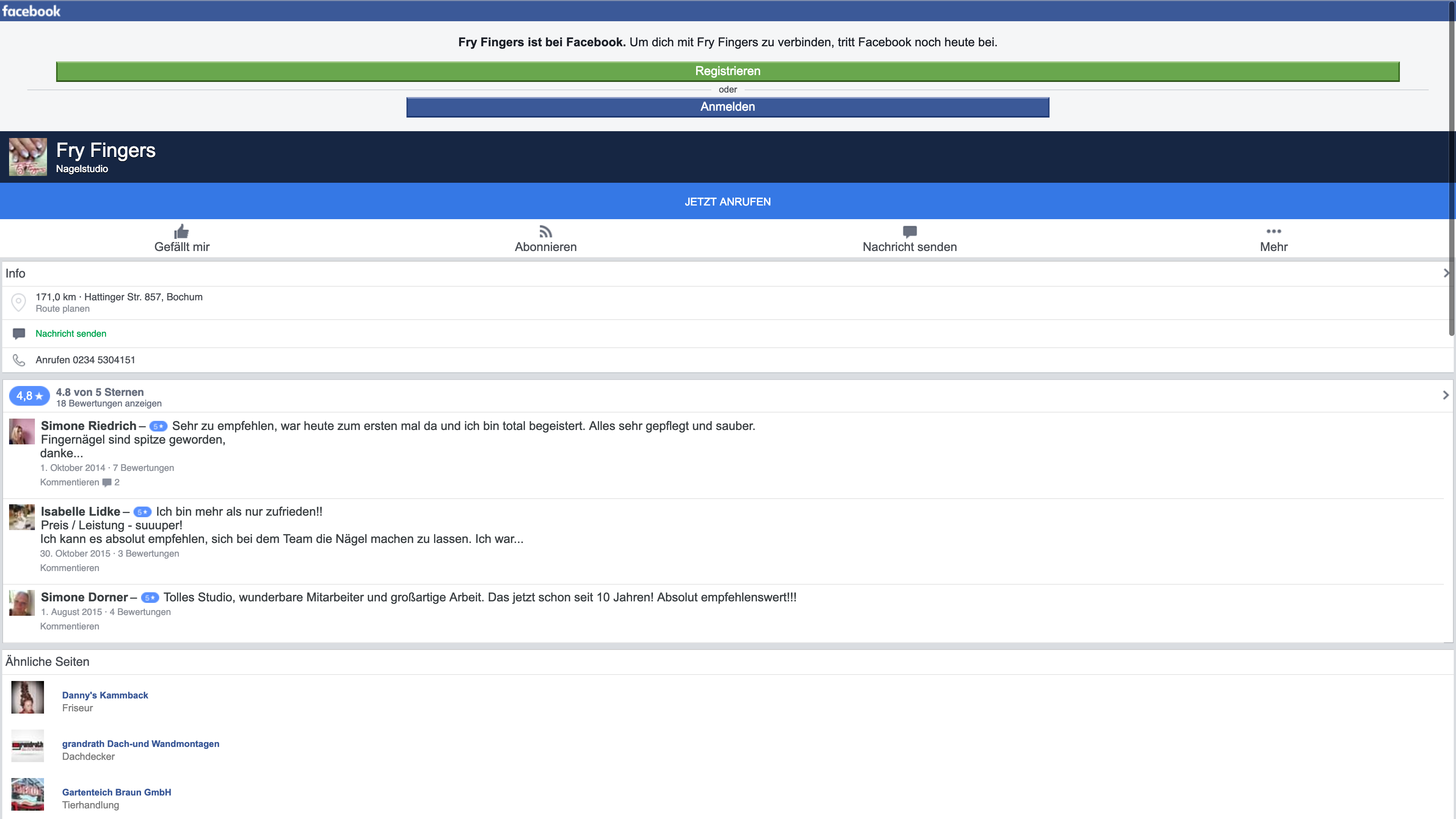Expand the Info section chevron arrow

point(1447,273)
